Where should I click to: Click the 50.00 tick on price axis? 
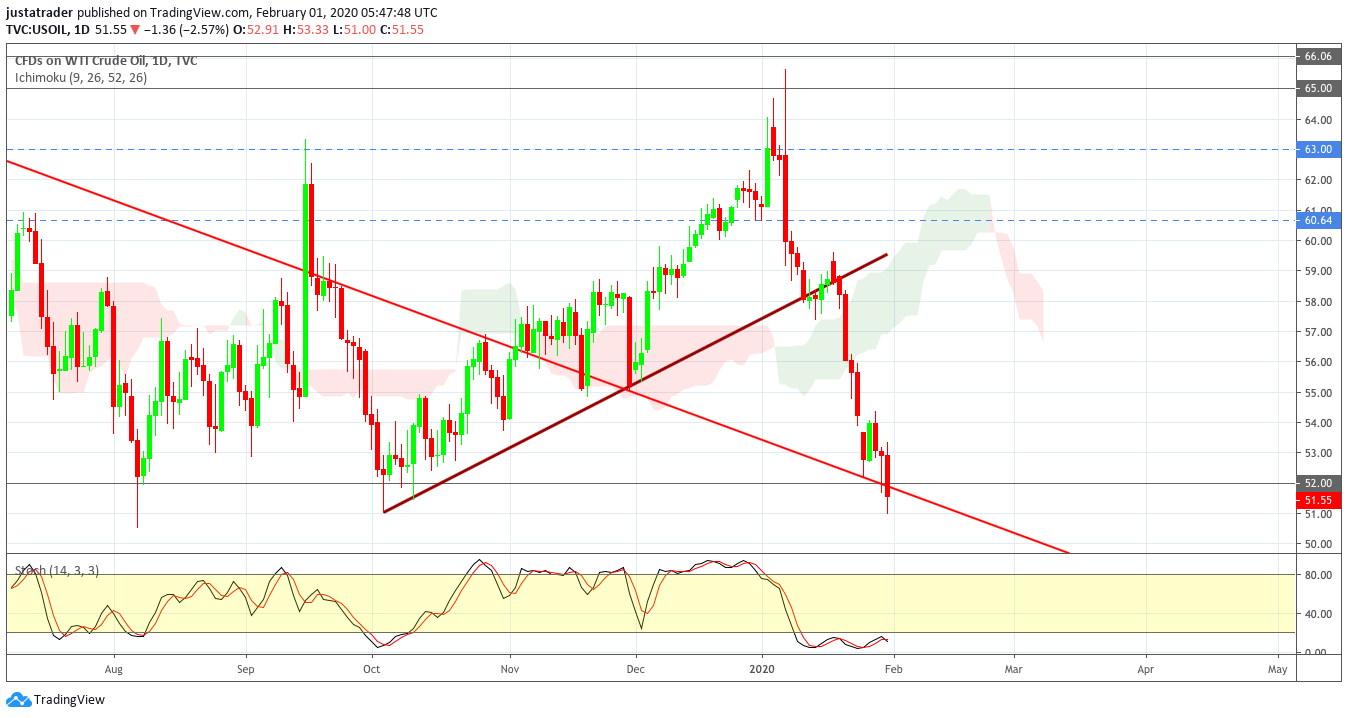(x=1318, y=545)
